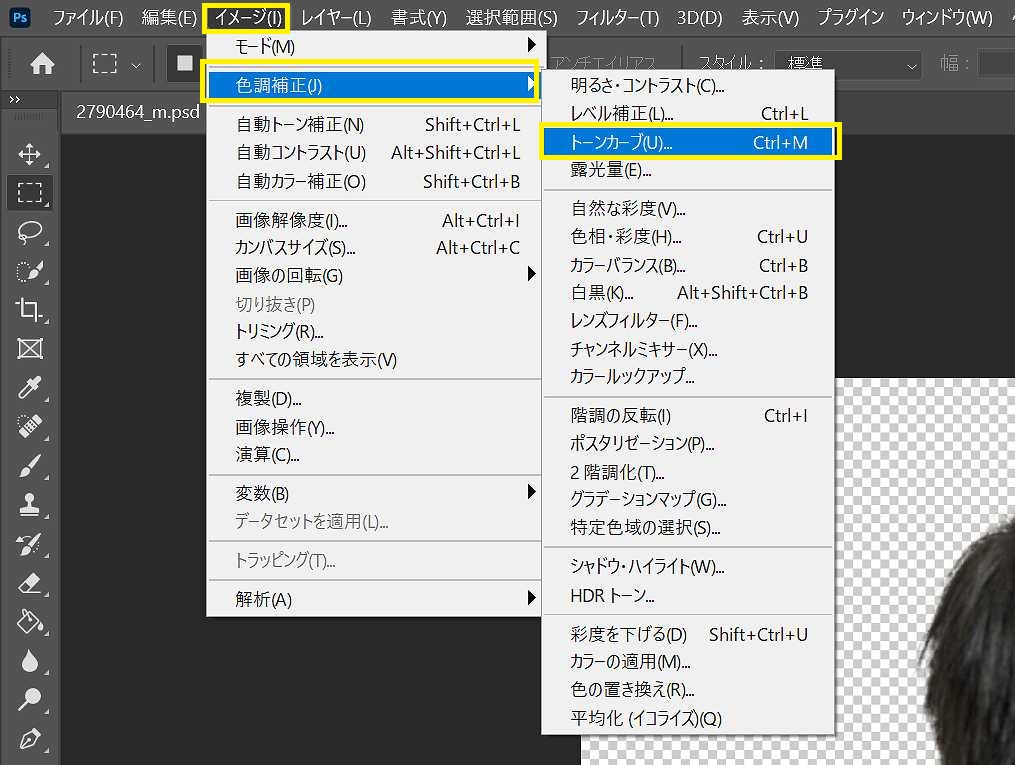Image resolution: width=1015 pixels, height=765 pixels.
Task: Select the Brush tool
Action: 30,466
